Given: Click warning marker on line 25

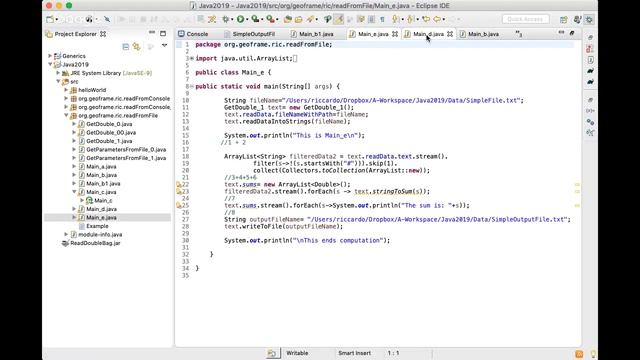Looking at the screenshot, I should (x=178, y=205).
